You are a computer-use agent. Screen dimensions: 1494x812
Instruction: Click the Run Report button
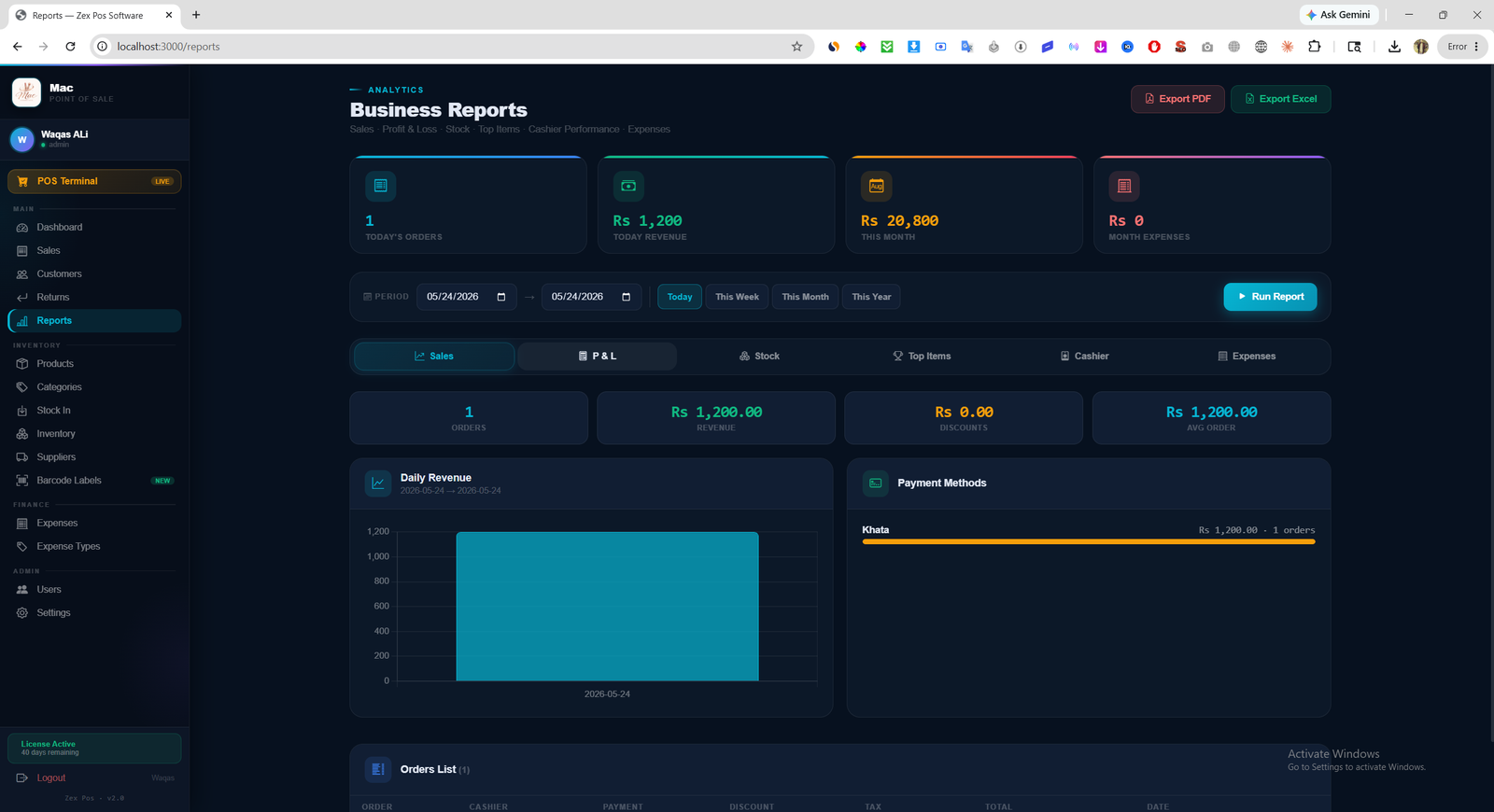[x=1270, y=297]
